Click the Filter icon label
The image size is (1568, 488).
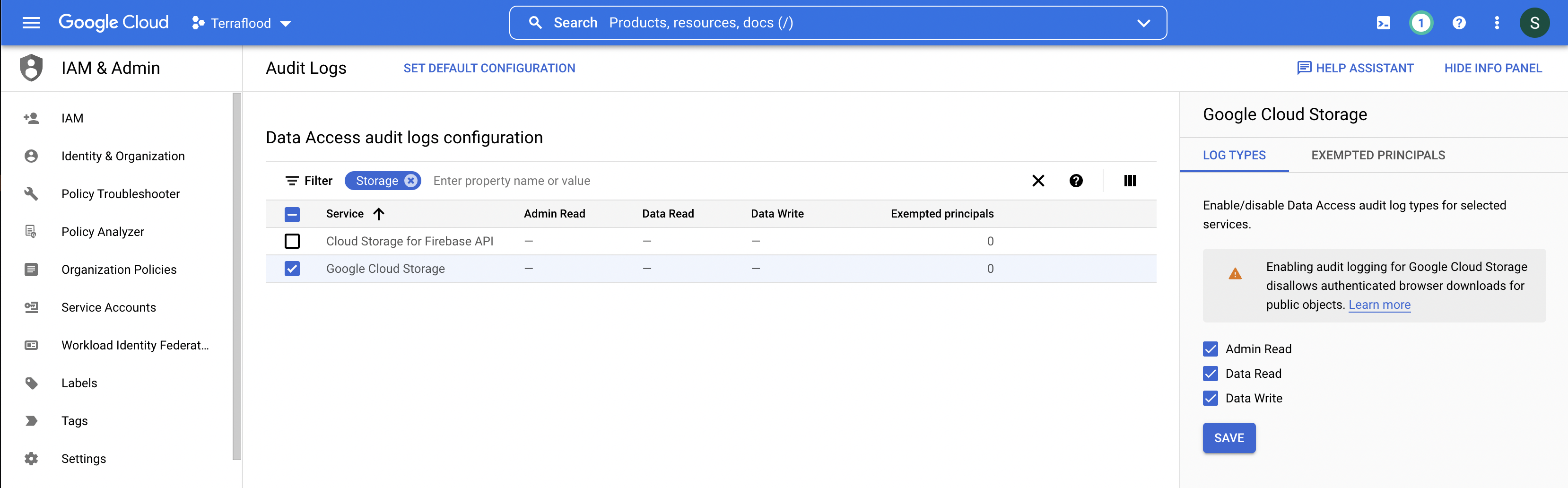click(x=309, y=181)
